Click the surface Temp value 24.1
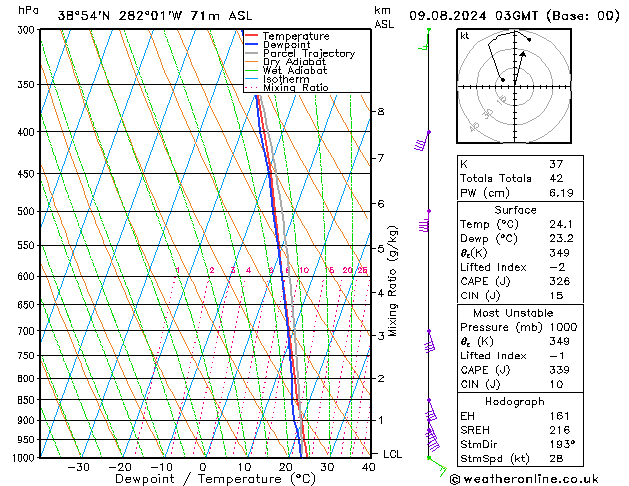The width and height of the screenshot is (629, 486). [x=561, y=224]
